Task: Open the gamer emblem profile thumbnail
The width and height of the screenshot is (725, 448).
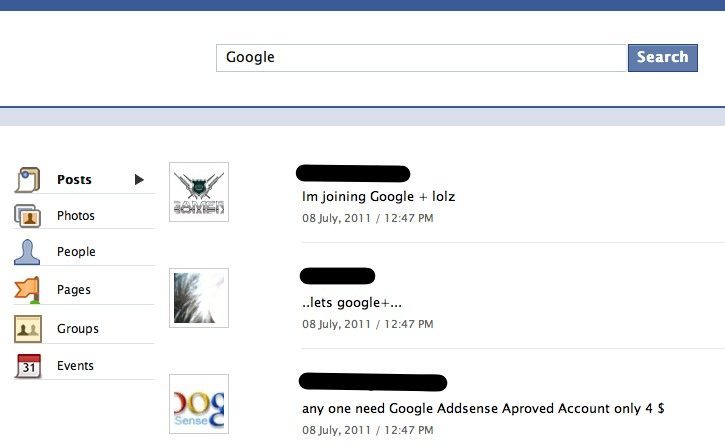Action: (x=199, y=192)
